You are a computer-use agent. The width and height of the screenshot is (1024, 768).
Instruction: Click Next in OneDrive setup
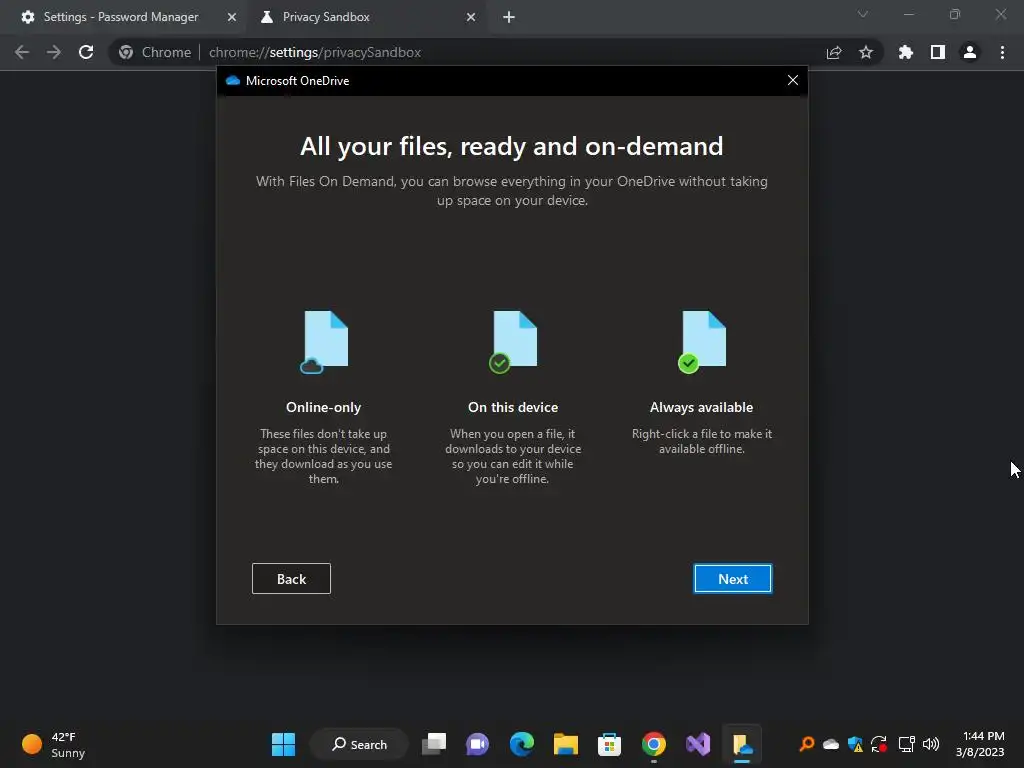click(733, 579)
